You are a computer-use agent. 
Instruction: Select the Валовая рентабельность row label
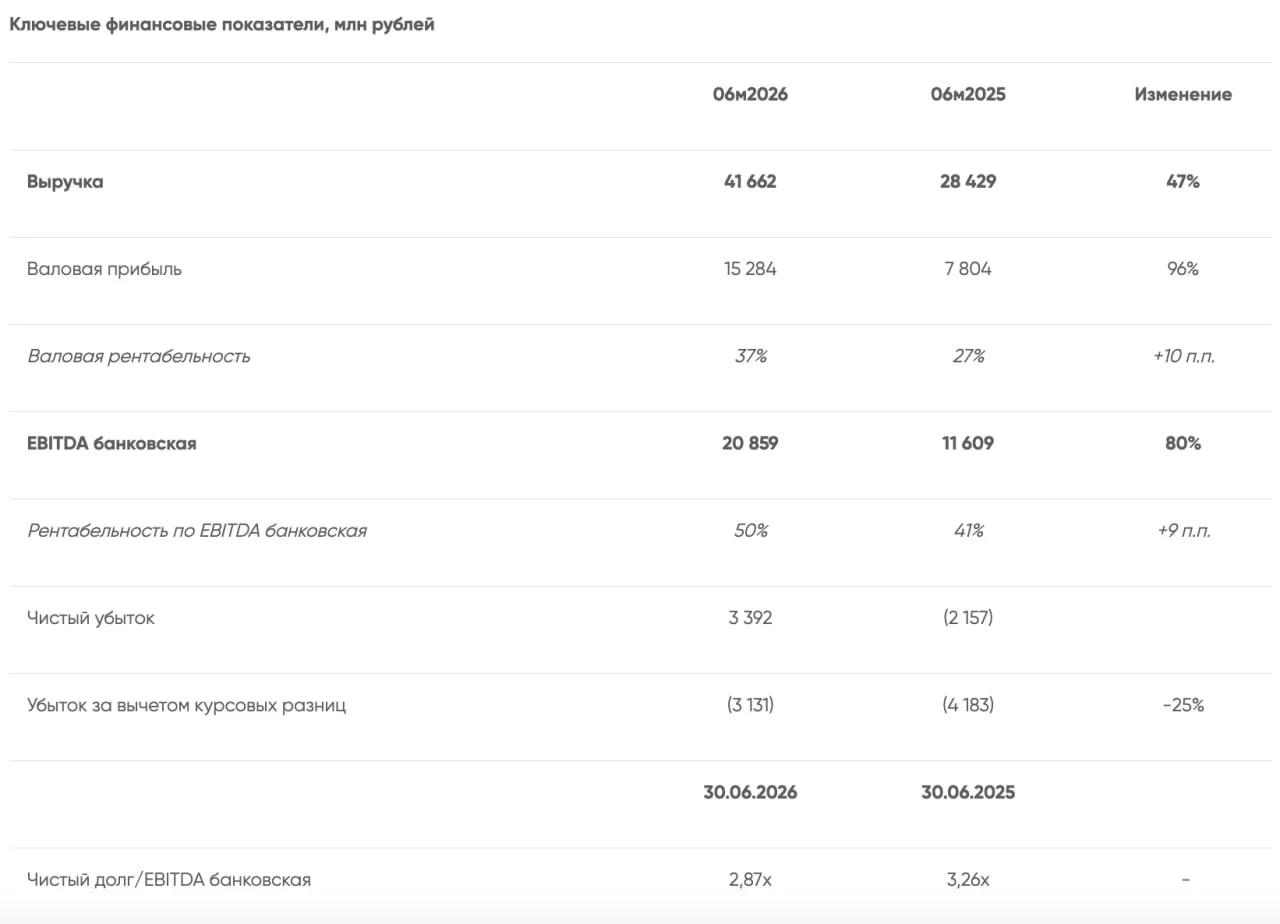(139, 356)
